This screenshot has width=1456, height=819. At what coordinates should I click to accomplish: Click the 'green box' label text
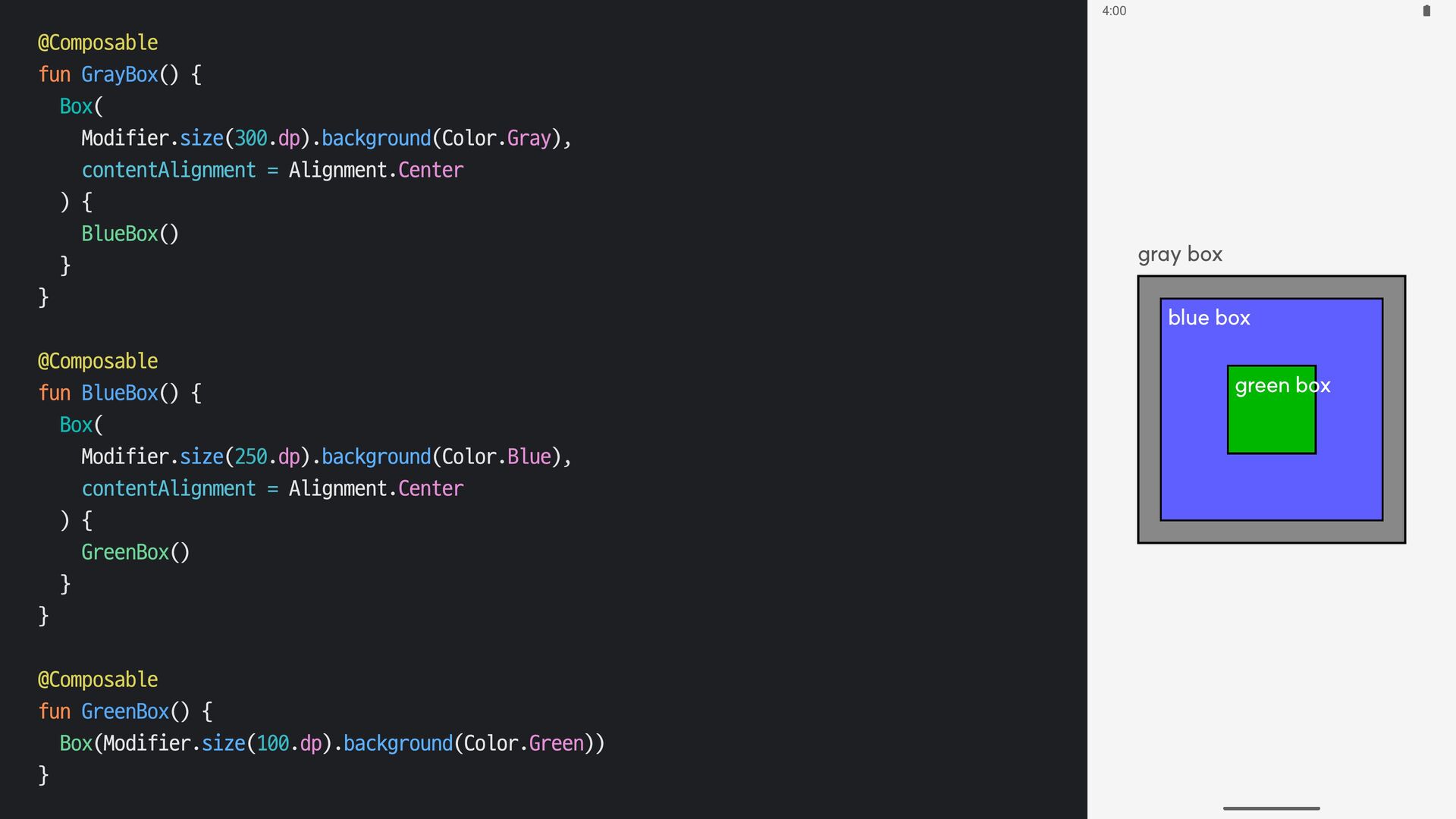click(1282, 385)
